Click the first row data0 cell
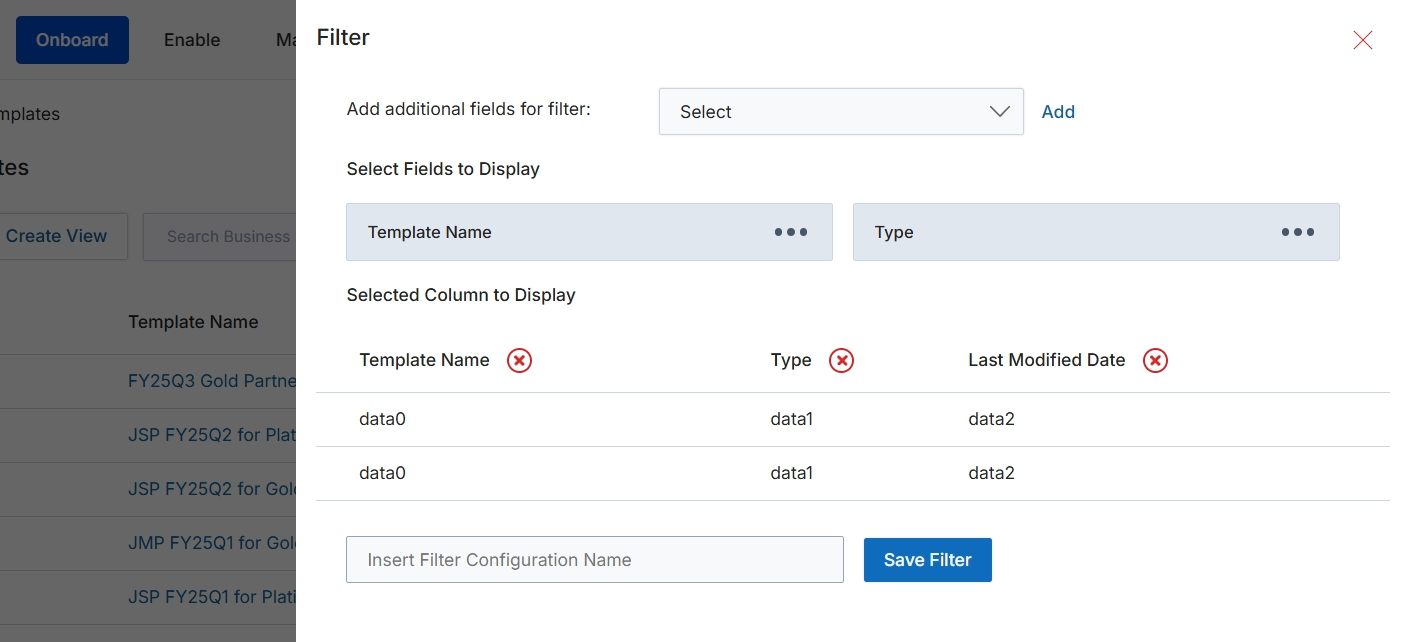 pos(382,419)
